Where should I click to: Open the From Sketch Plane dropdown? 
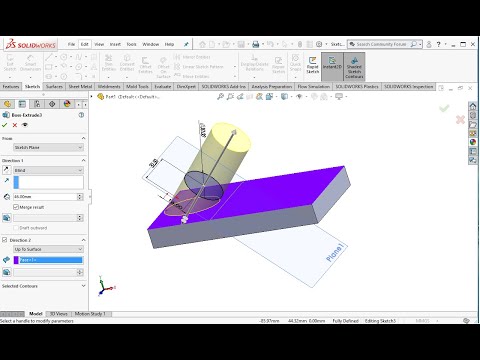[x=48, y=147]
